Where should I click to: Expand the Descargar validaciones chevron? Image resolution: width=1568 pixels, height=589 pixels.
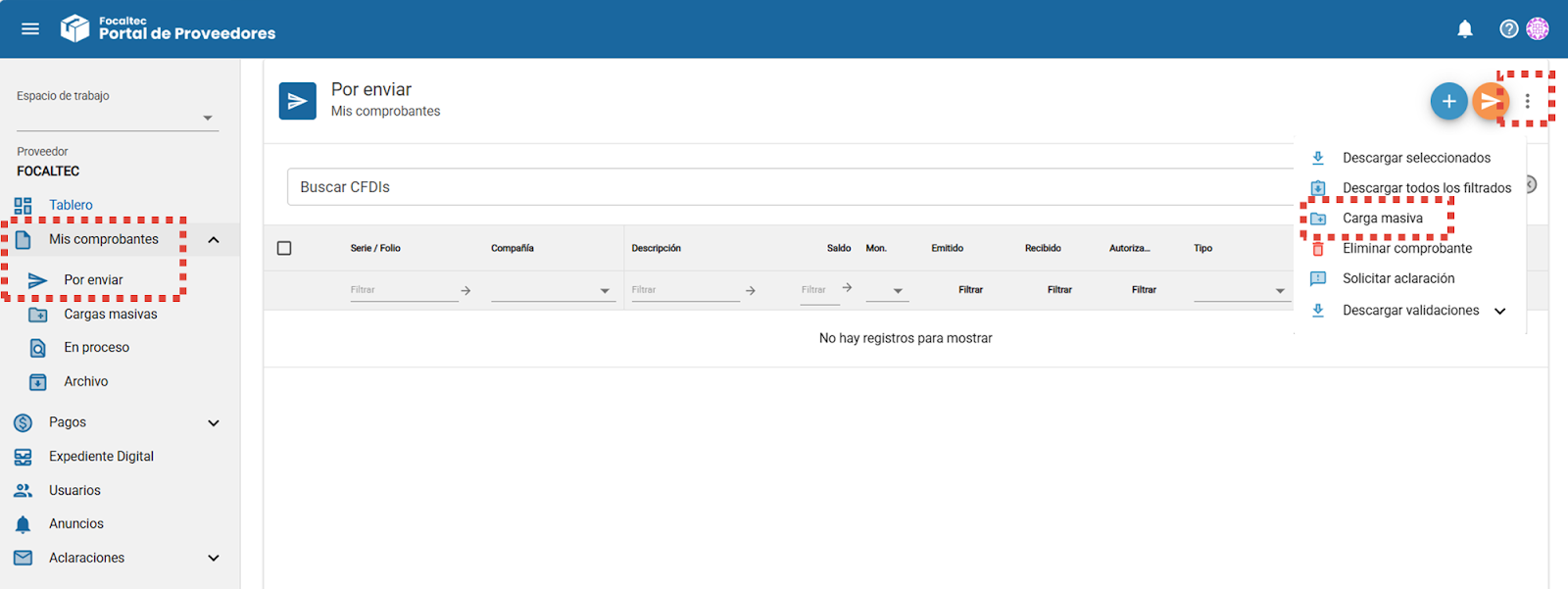[1499, 312]
